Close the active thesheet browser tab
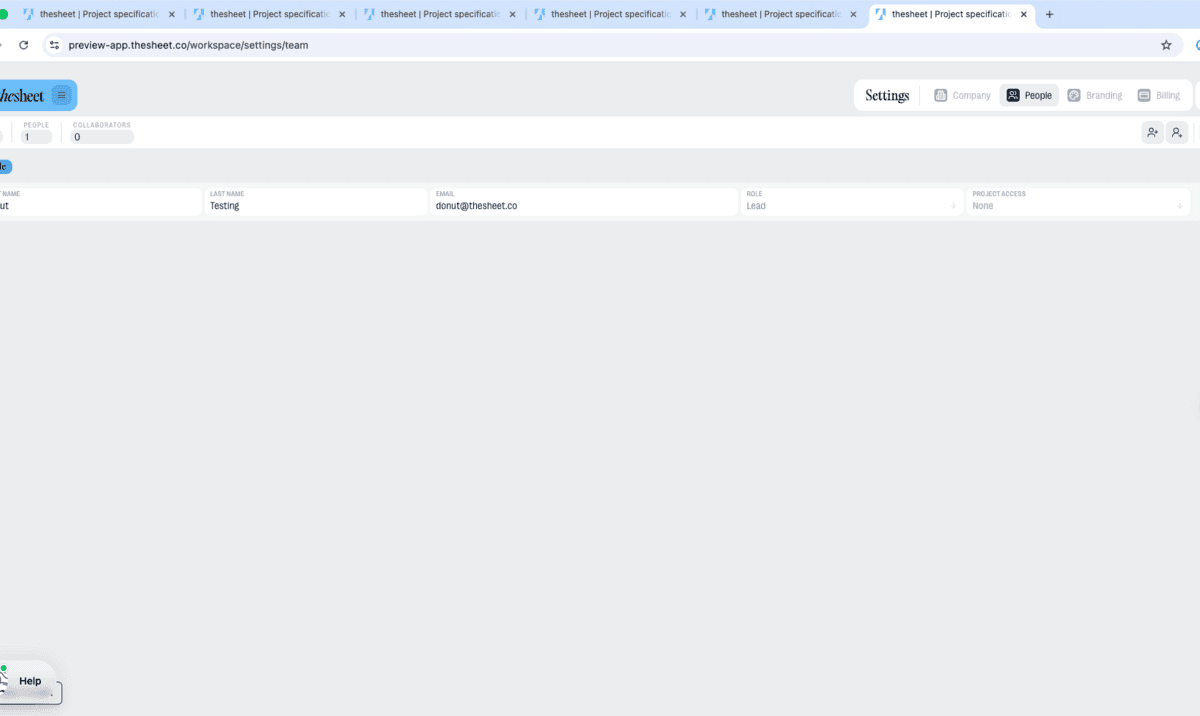The image size is (1200, 716). click(1023, 15)
